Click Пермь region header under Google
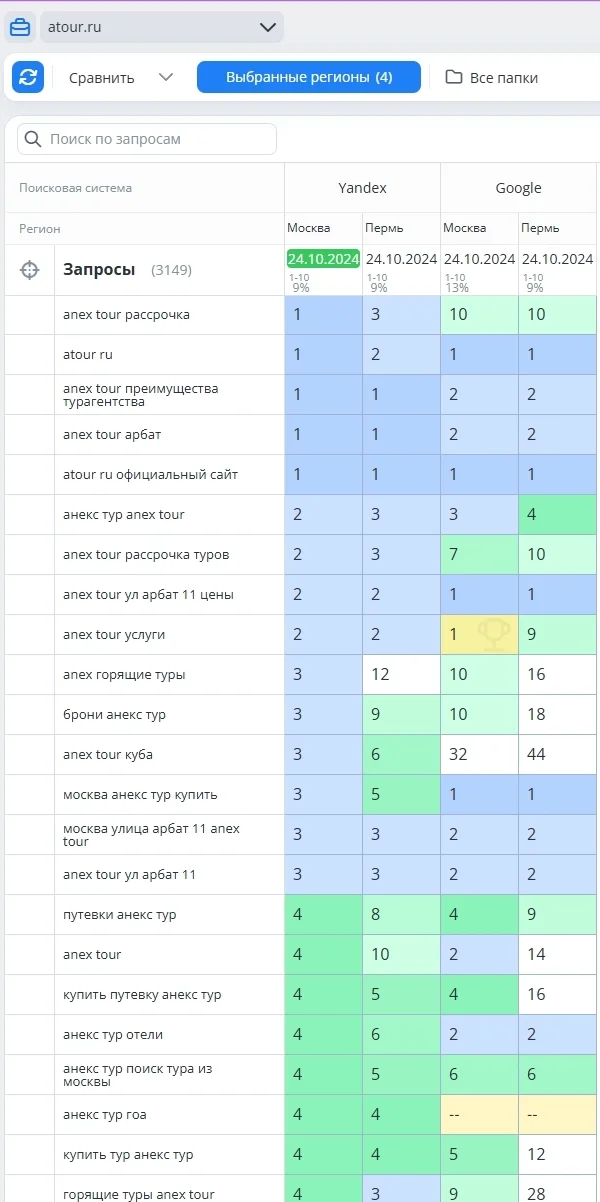The image size is (600, 1202). pos(540,228)
